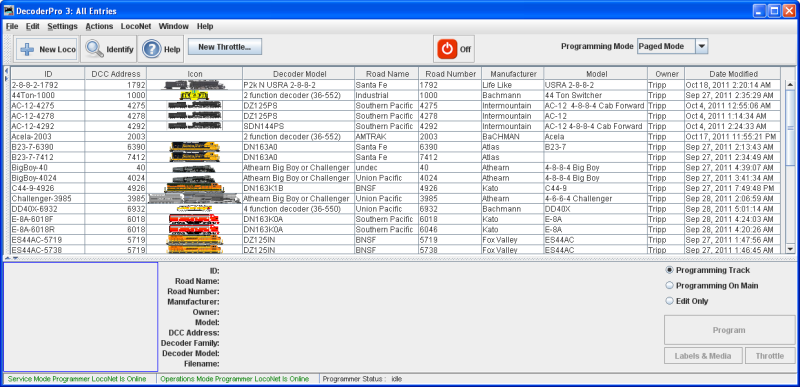Click Operations Mode Programmer LocoNet status text
This screenshot has height=387, width=800.
[235, 379]
